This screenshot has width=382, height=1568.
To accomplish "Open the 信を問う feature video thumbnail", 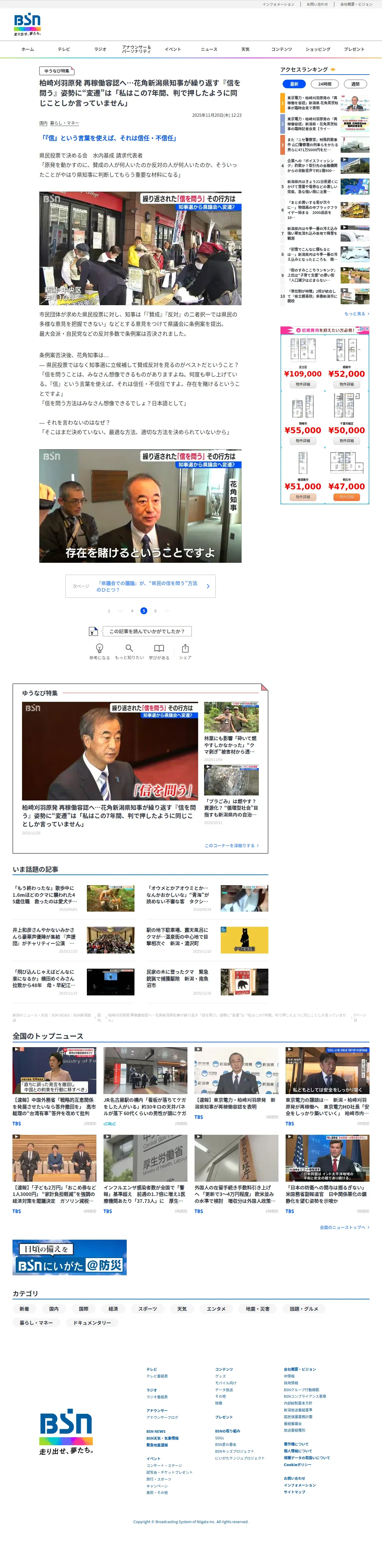I will (110, 751).
